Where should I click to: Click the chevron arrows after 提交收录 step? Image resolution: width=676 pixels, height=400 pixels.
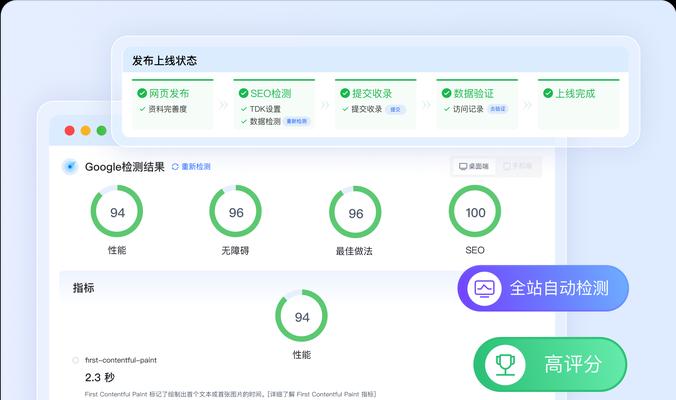tap(426, 105)
